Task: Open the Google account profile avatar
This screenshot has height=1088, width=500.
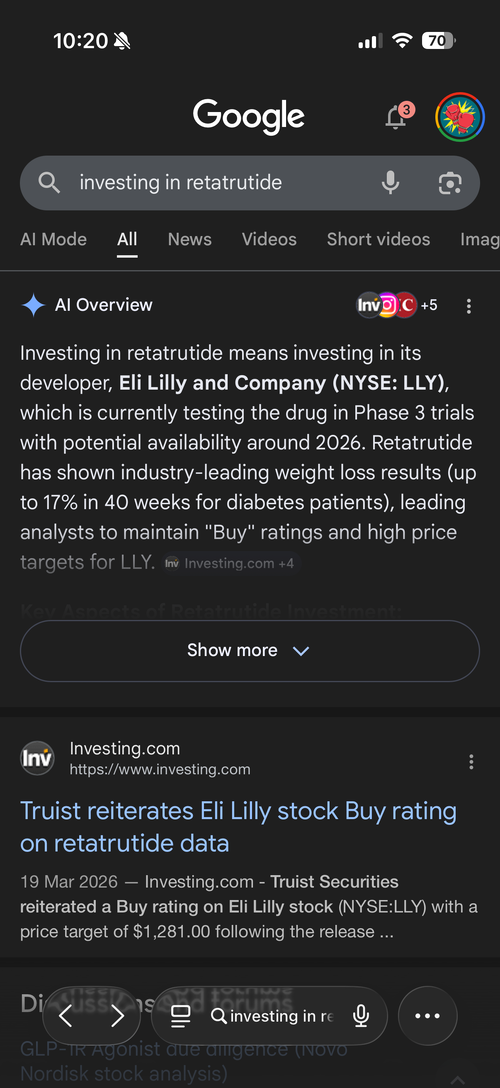Action: 459,117
